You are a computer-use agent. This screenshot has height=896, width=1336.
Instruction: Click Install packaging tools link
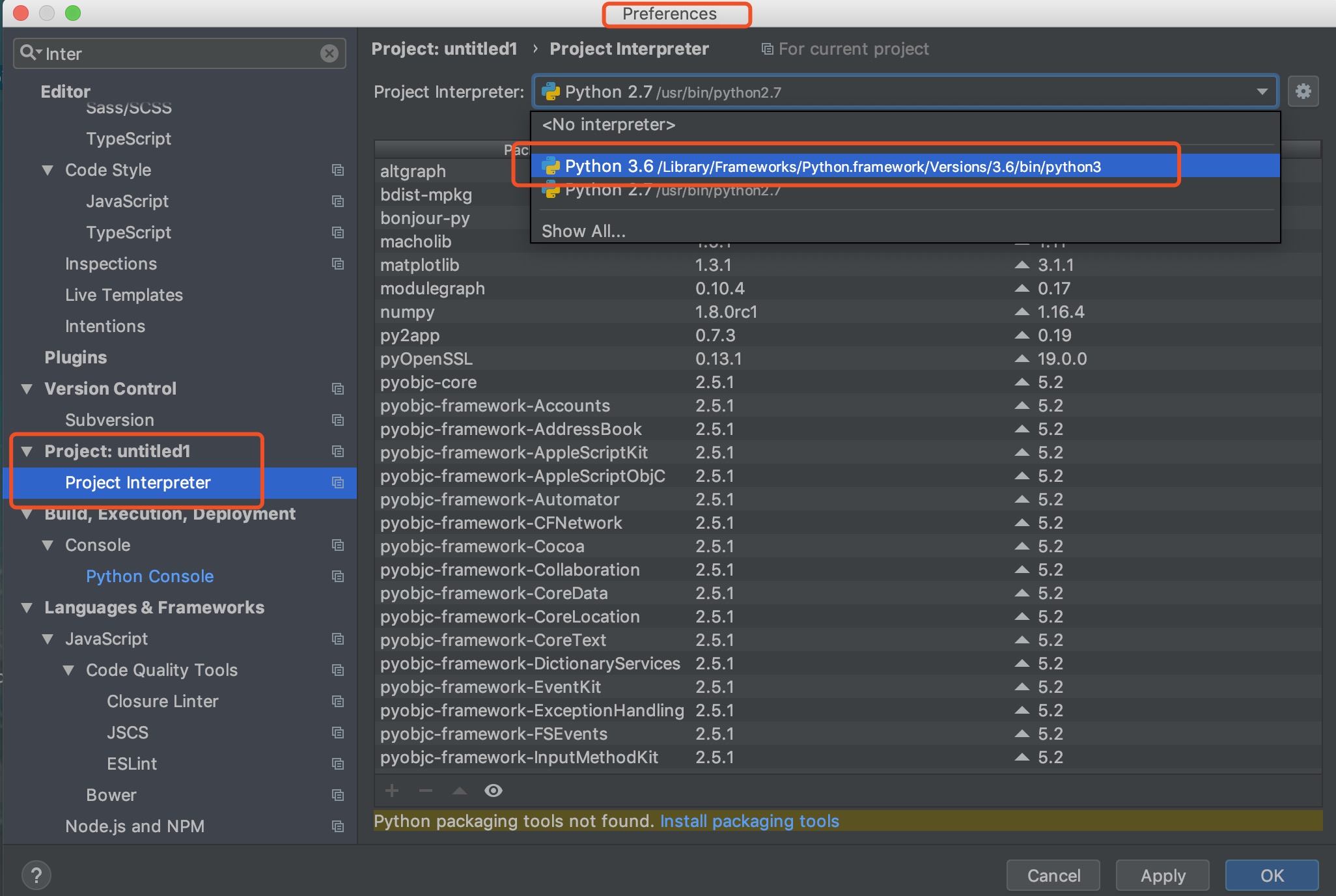[749, 821]
